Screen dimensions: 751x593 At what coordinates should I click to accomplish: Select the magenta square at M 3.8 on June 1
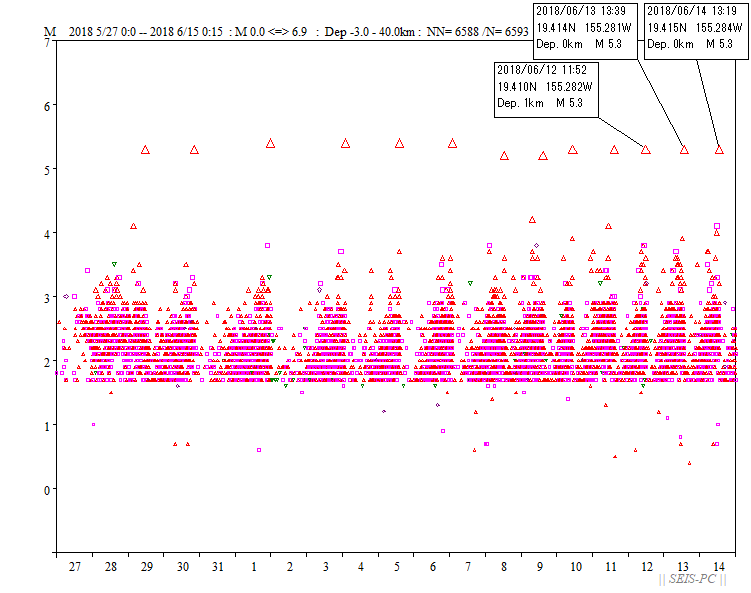point(267,245)
